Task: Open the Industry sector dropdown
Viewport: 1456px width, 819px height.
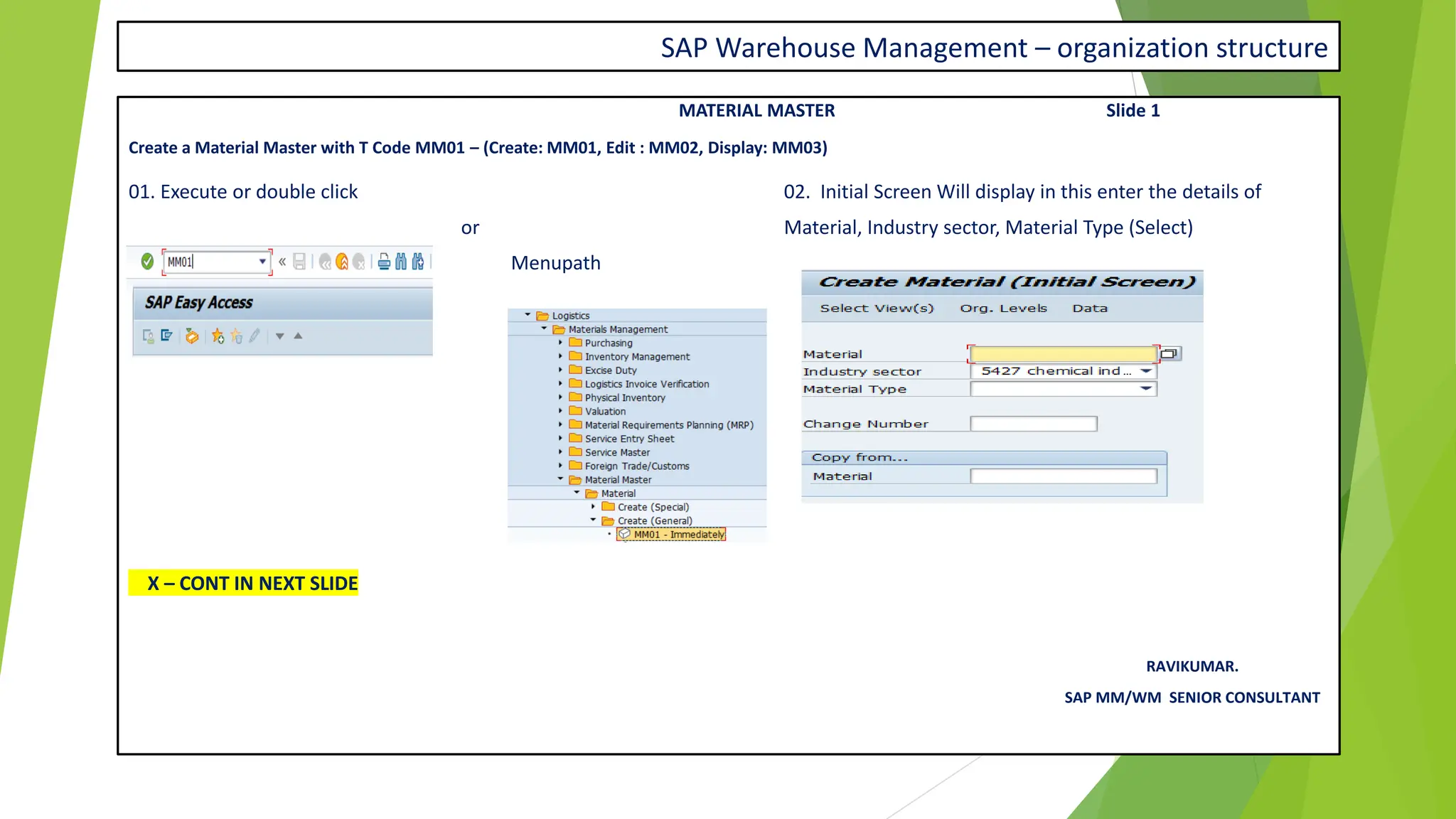Action: pos(1146,371)
